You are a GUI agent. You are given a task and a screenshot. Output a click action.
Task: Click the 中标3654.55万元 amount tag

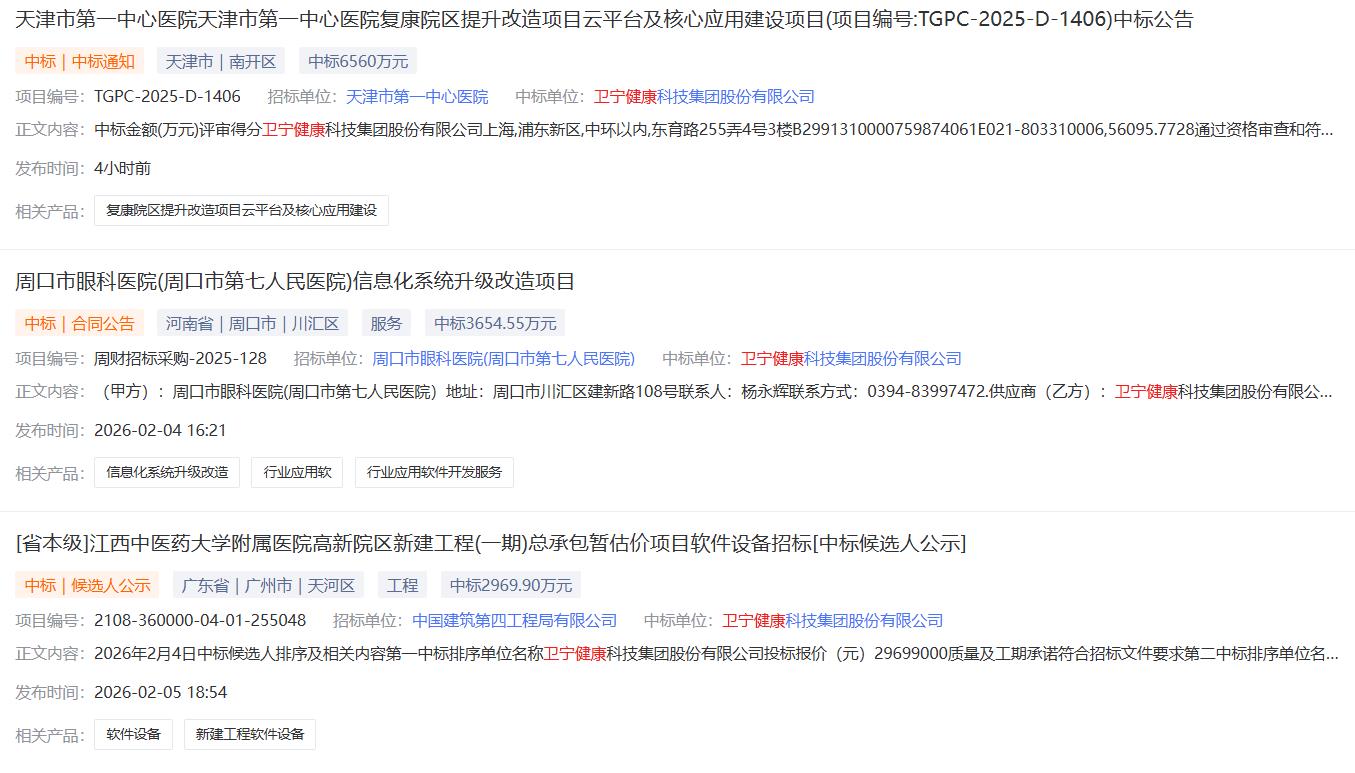pos(495,323)
